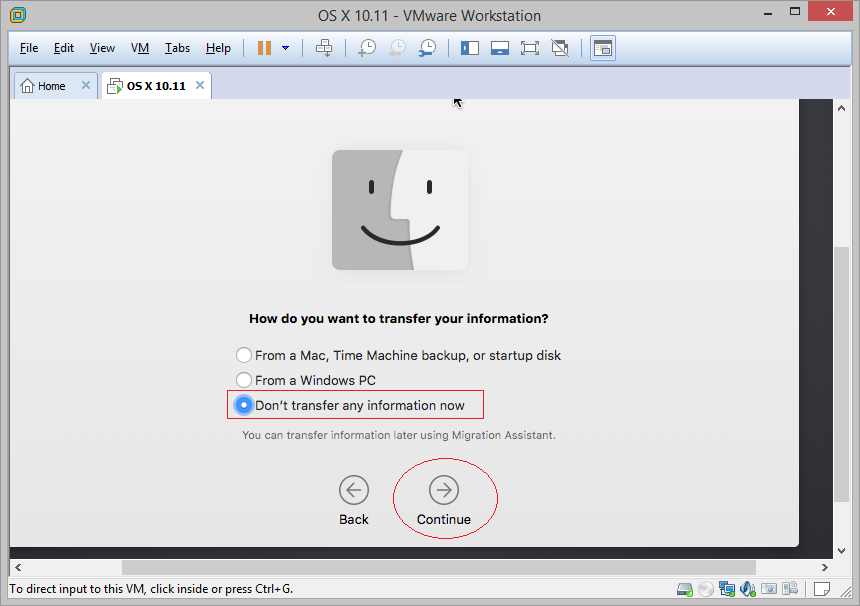Click the status bar 'To direct input' message
The height and width of the screenshot is (606, 860).
pos(151,589)
